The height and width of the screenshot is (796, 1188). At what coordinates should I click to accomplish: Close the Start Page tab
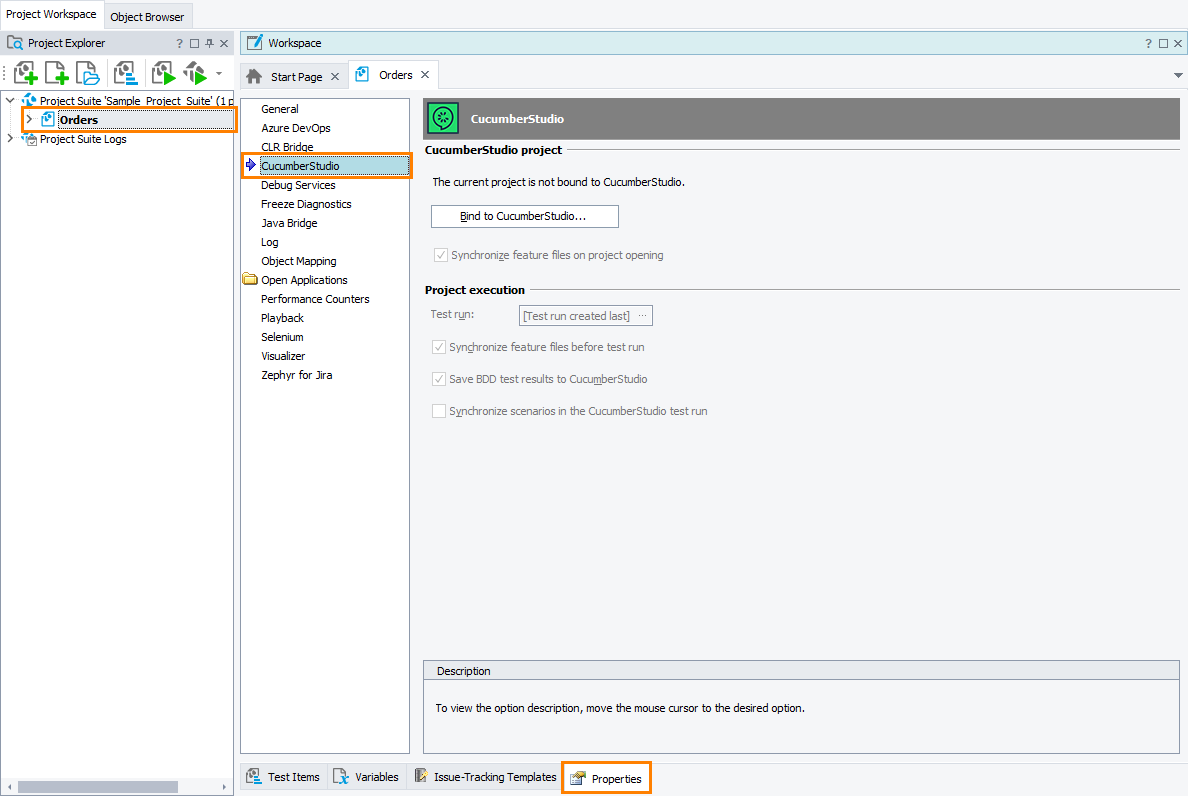click(x=335, y=76)
